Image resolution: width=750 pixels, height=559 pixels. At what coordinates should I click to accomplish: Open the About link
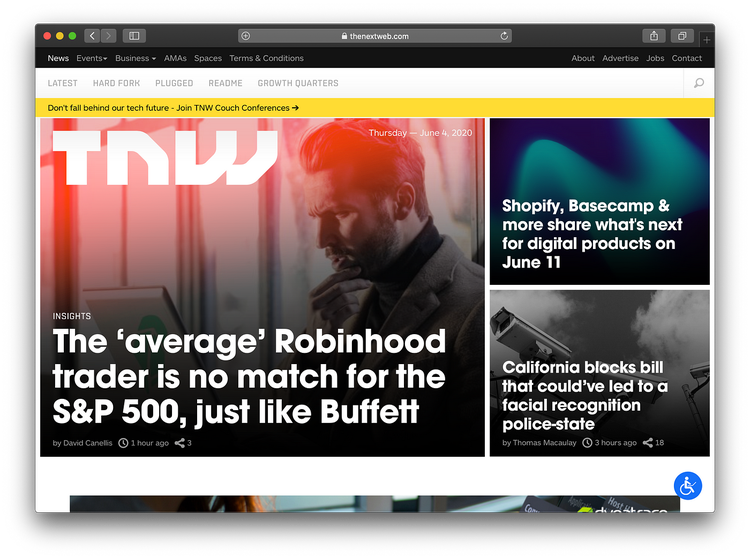pyautogui.click(x=583, y=58)
